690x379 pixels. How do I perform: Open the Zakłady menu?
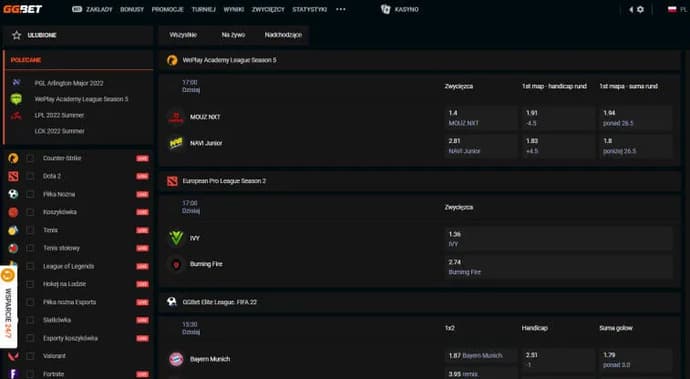click(x=92, y=9)
